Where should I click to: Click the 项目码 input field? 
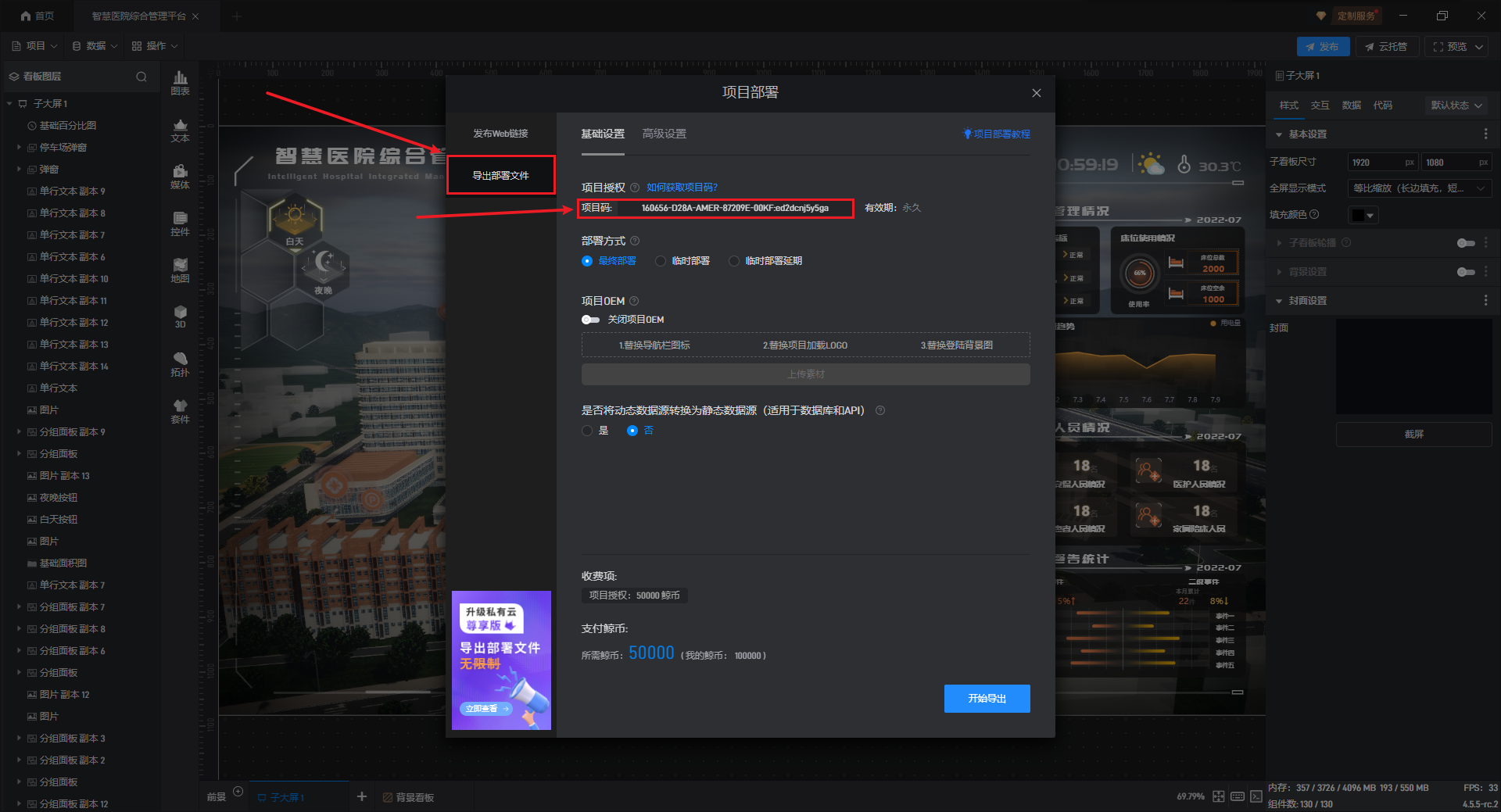735,208
